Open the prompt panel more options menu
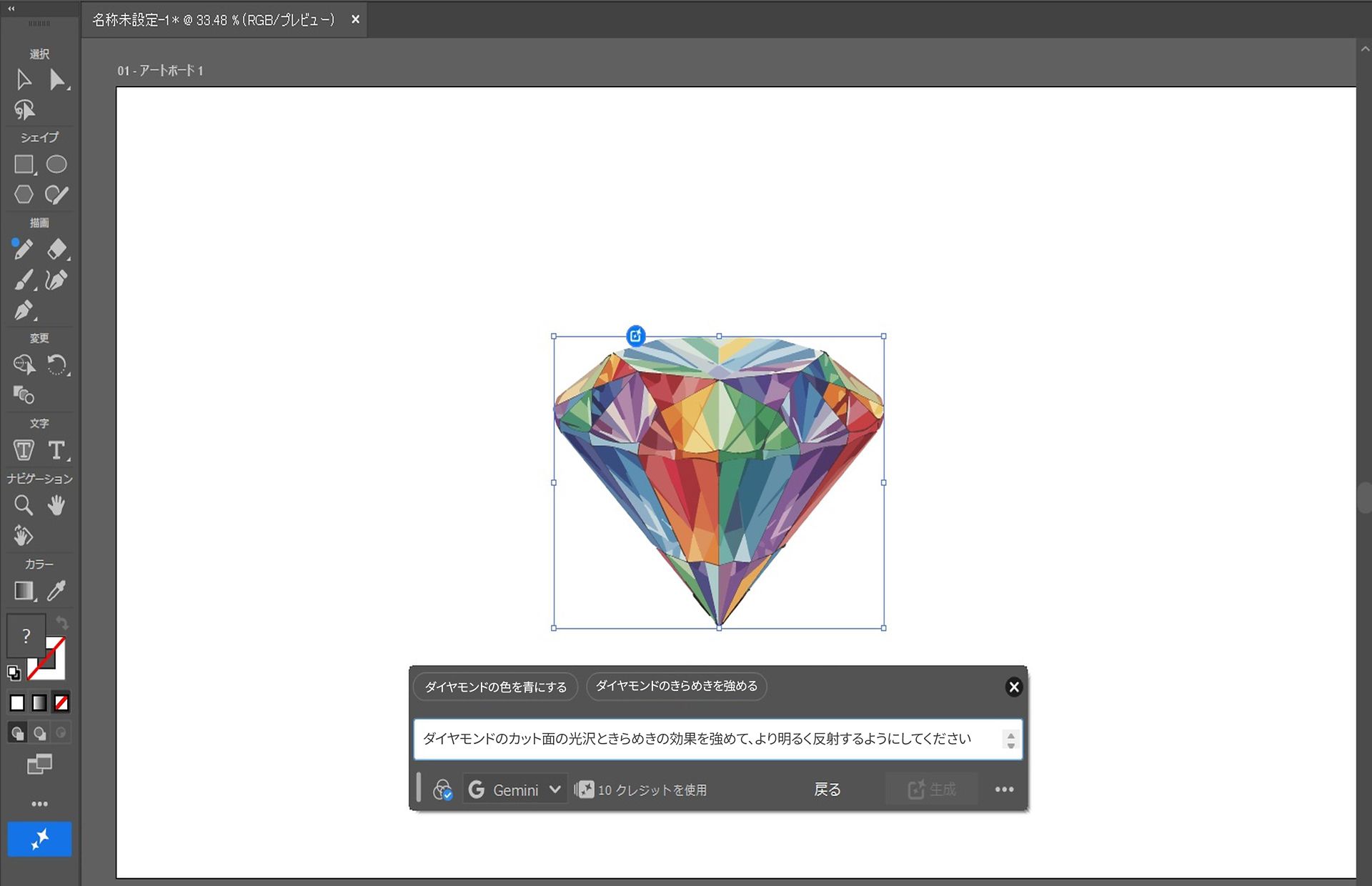Screen dimensions: 1372x886 1004,790
